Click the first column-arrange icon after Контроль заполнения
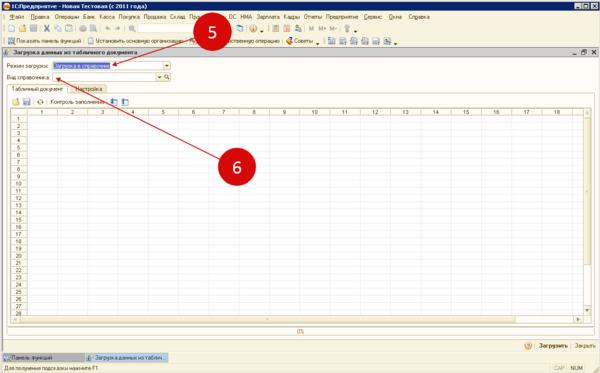The image size is (600, 373). (x=114, y=102)
